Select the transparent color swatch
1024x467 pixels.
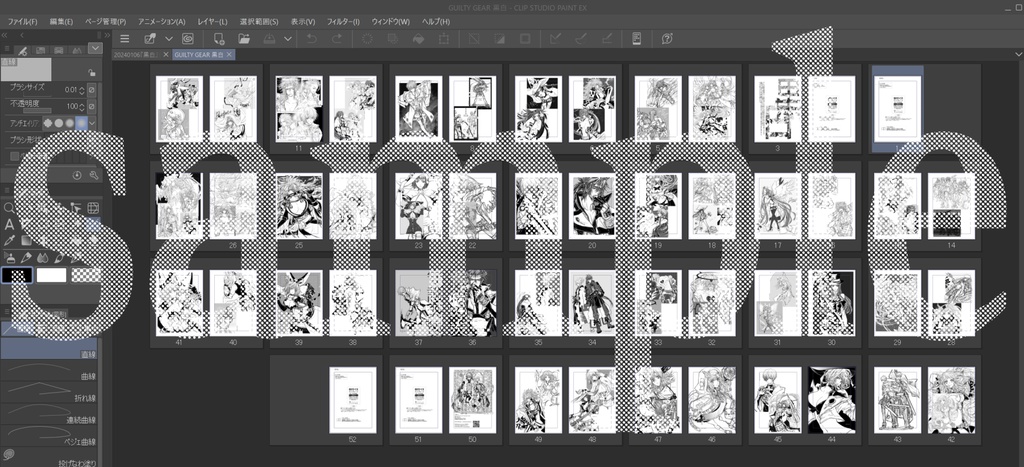(86, 275)
